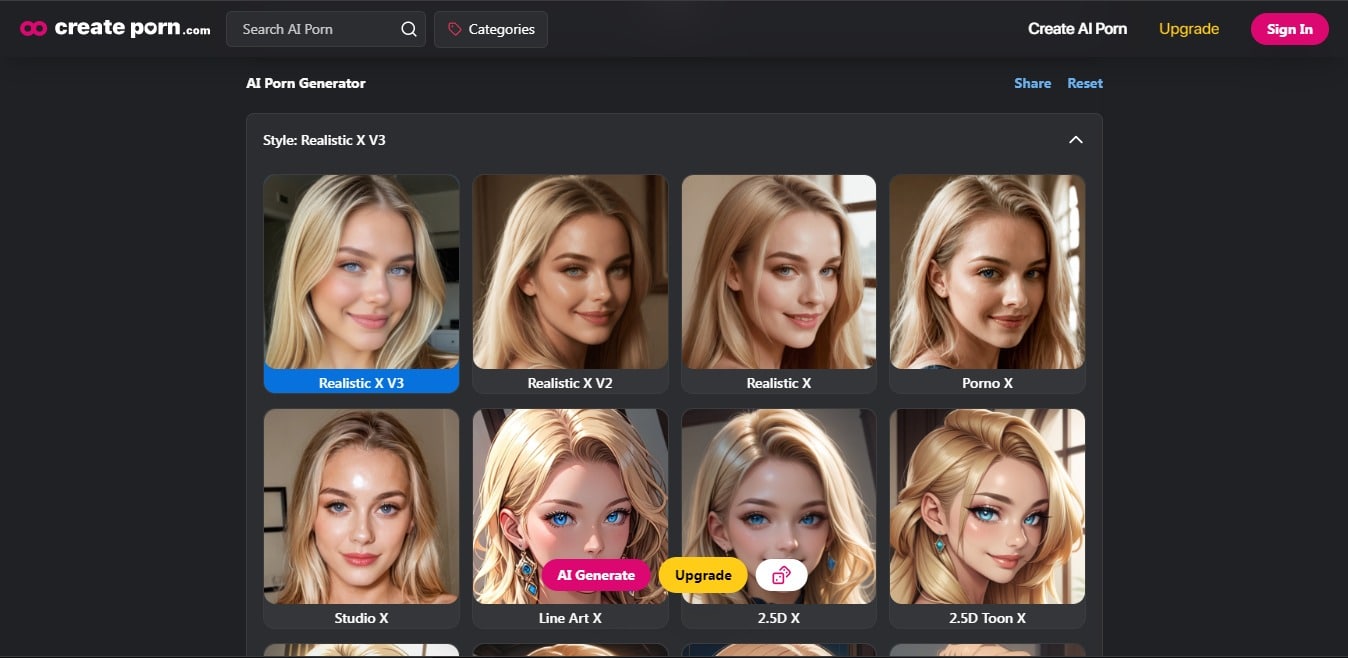Click the yellow floating Upgrade button

[x=703, y=575]
